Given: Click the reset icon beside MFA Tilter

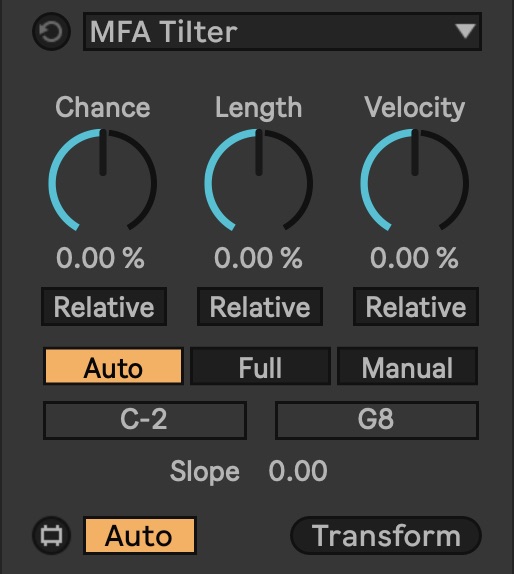Looking at the screenshot, I should click(x=51, y=31).
